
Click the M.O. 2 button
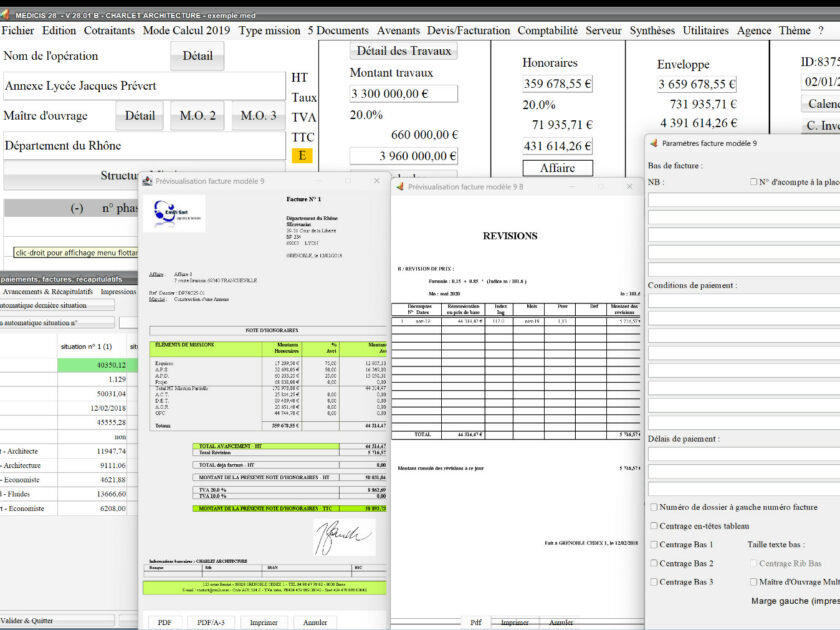tap(198, 116)
